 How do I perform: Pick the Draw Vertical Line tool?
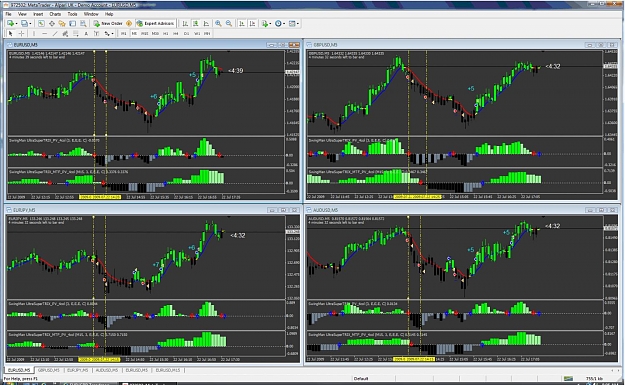34,34
